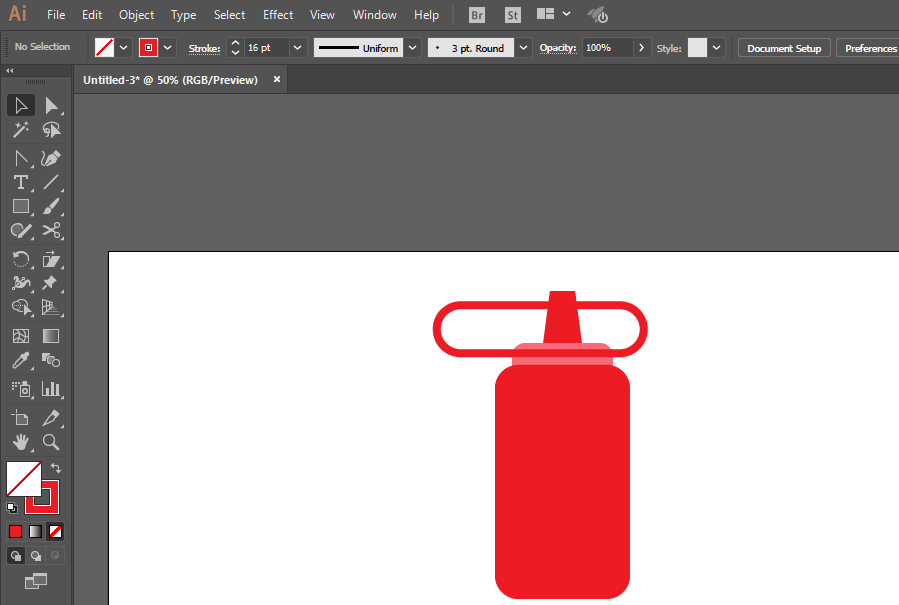Expand the stroke weight dropdown
The height and width of the screenshot is (605, 899).
click(x=297, y=48)
